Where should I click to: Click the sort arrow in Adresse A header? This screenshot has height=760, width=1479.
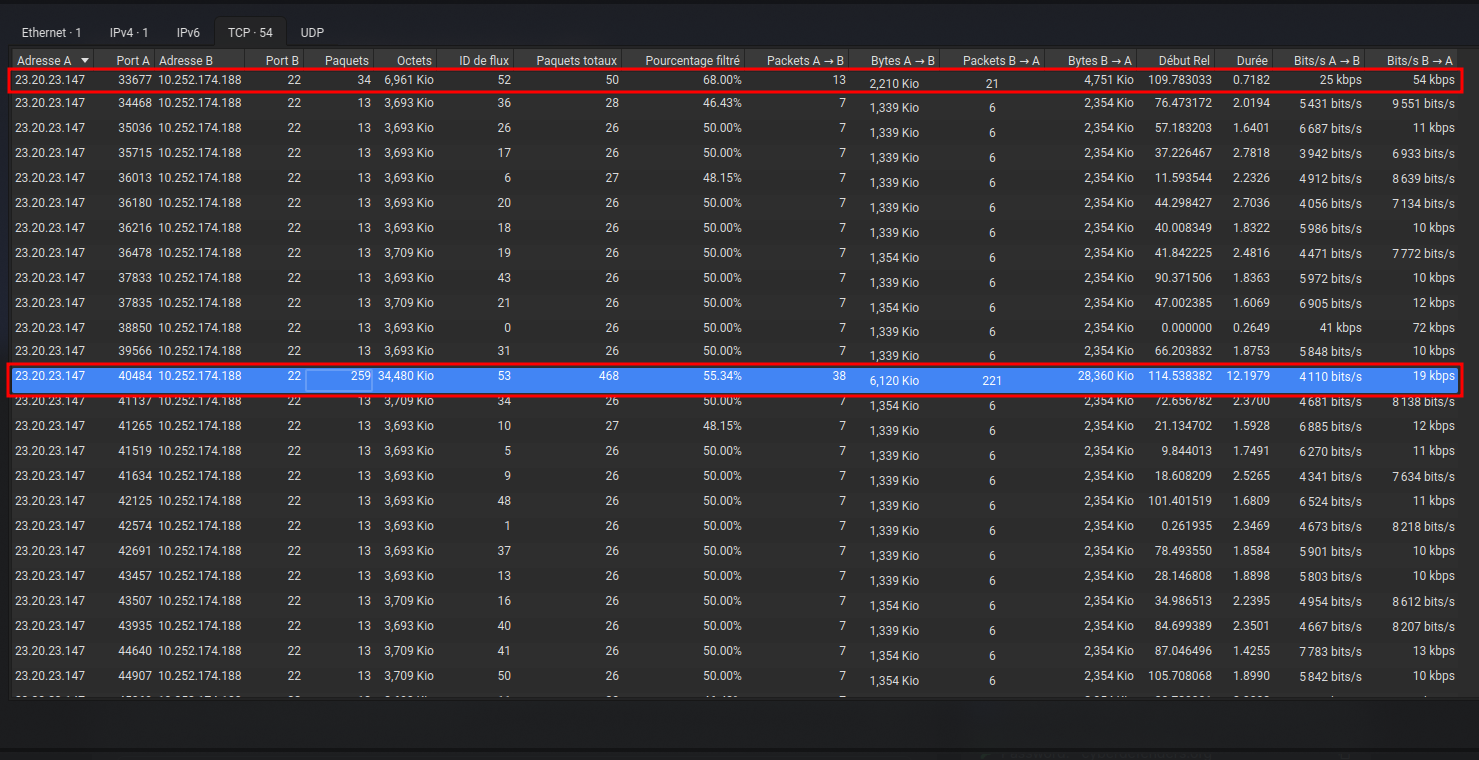85,61
